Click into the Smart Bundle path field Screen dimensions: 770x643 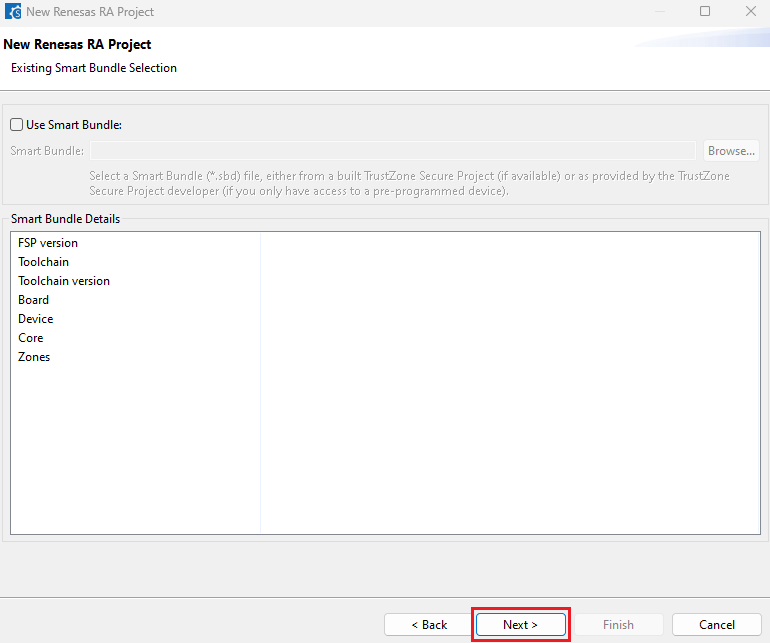(393, 151)
